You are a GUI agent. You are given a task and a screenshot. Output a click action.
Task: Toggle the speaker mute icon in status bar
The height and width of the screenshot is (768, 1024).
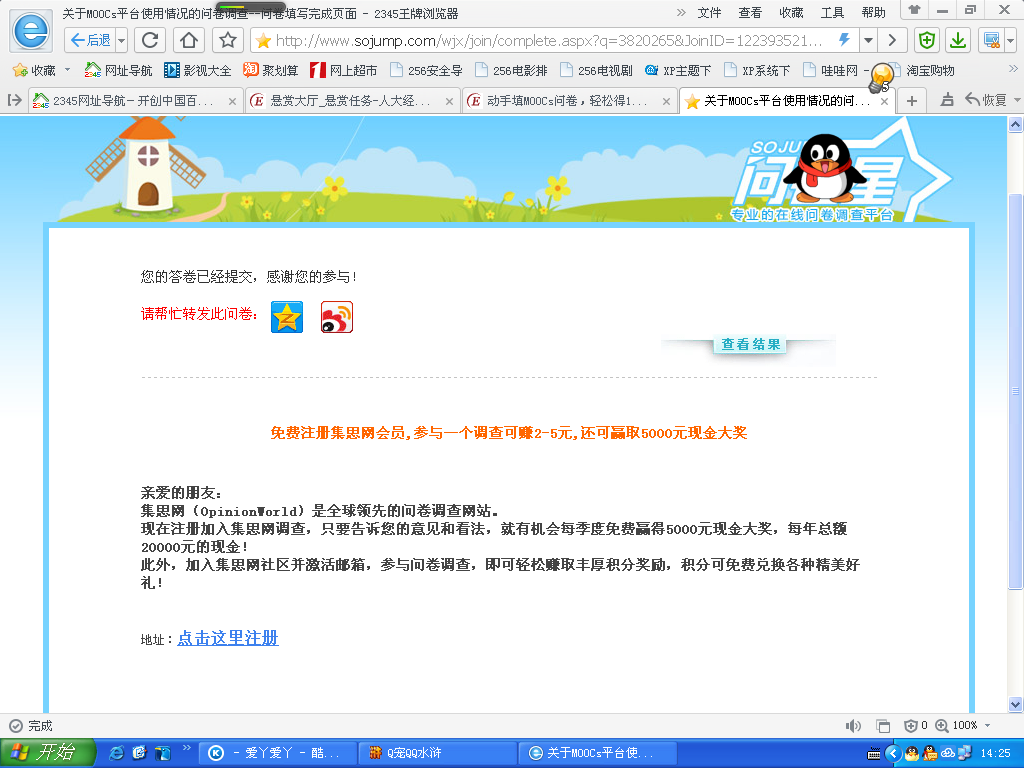coord(853,726)
